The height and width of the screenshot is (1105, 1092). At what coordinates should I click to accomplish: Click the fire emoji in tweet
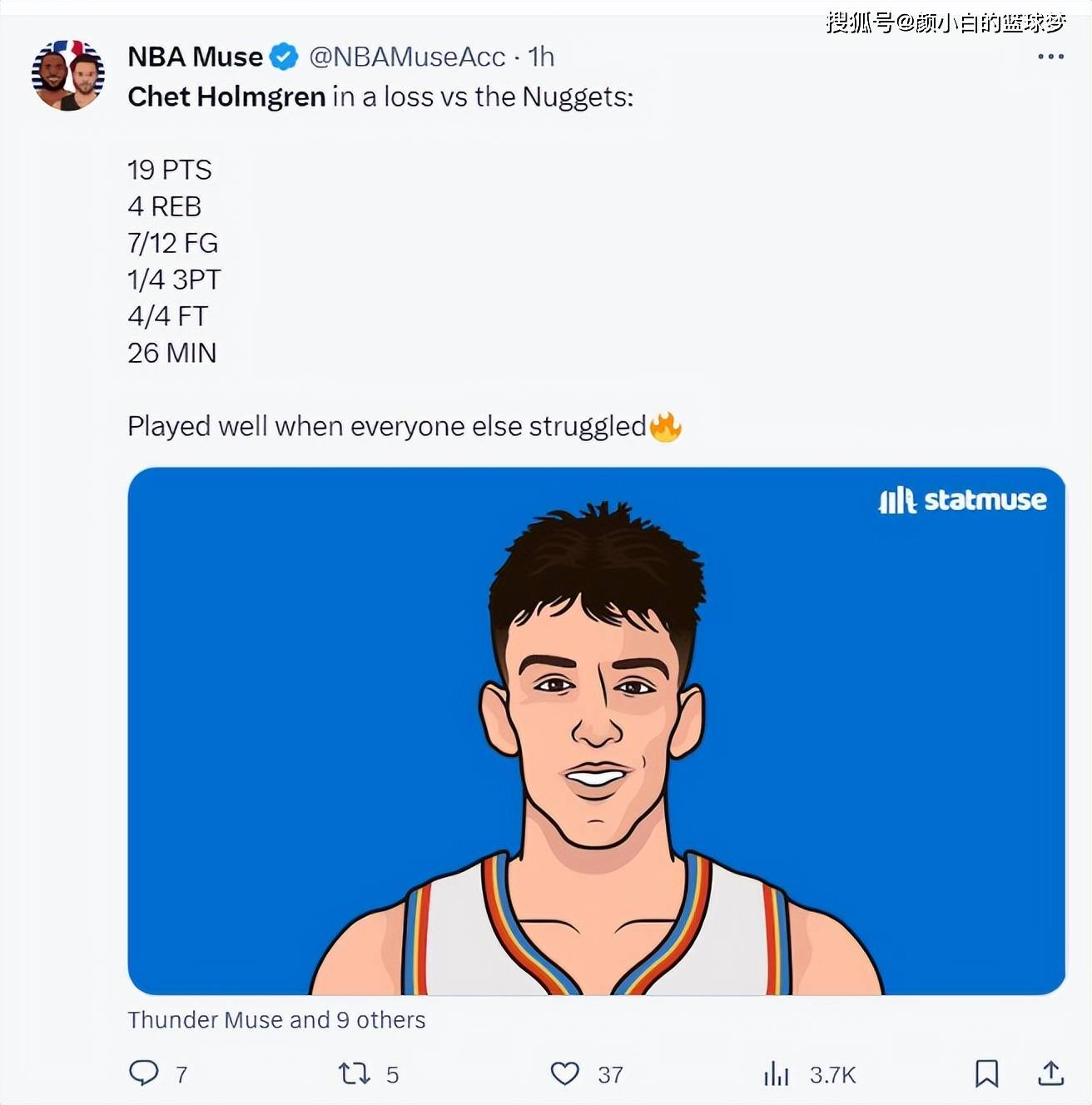click(x=665, y=427)
